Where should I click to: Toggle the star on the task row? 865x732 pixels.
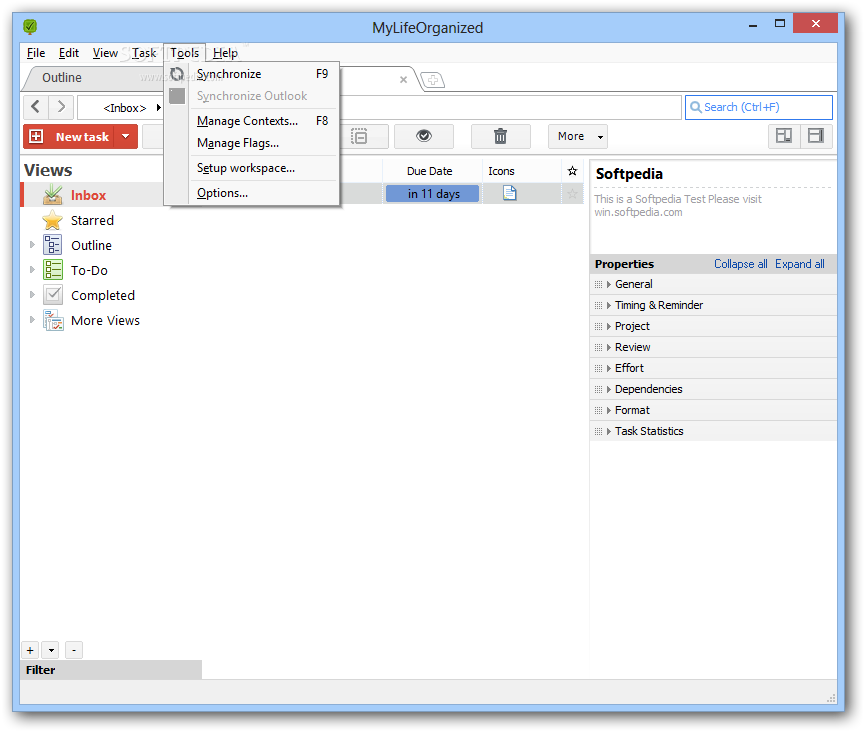pyautogui.click(x=572, y=194)
